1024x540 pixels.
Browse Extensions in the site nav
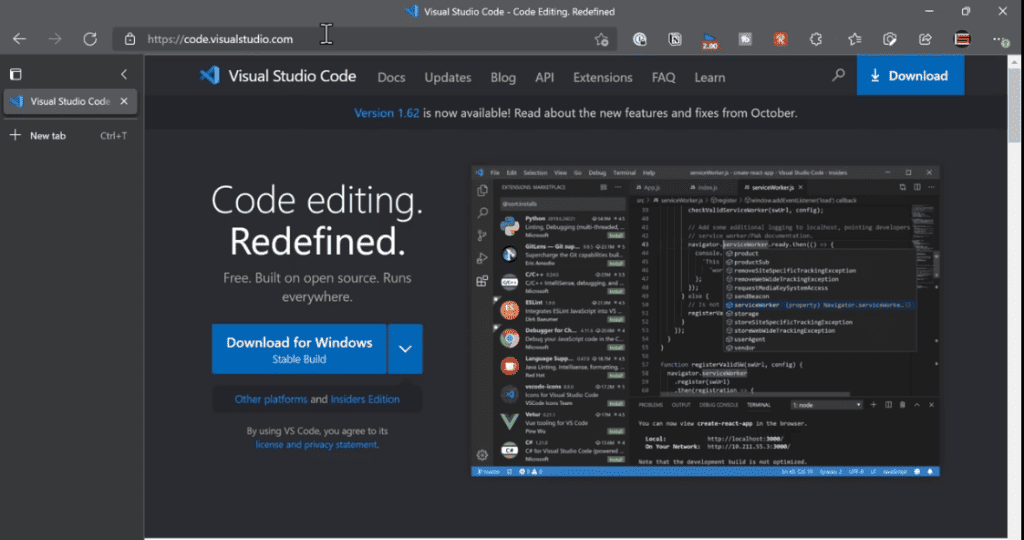[x=603, y=77]
